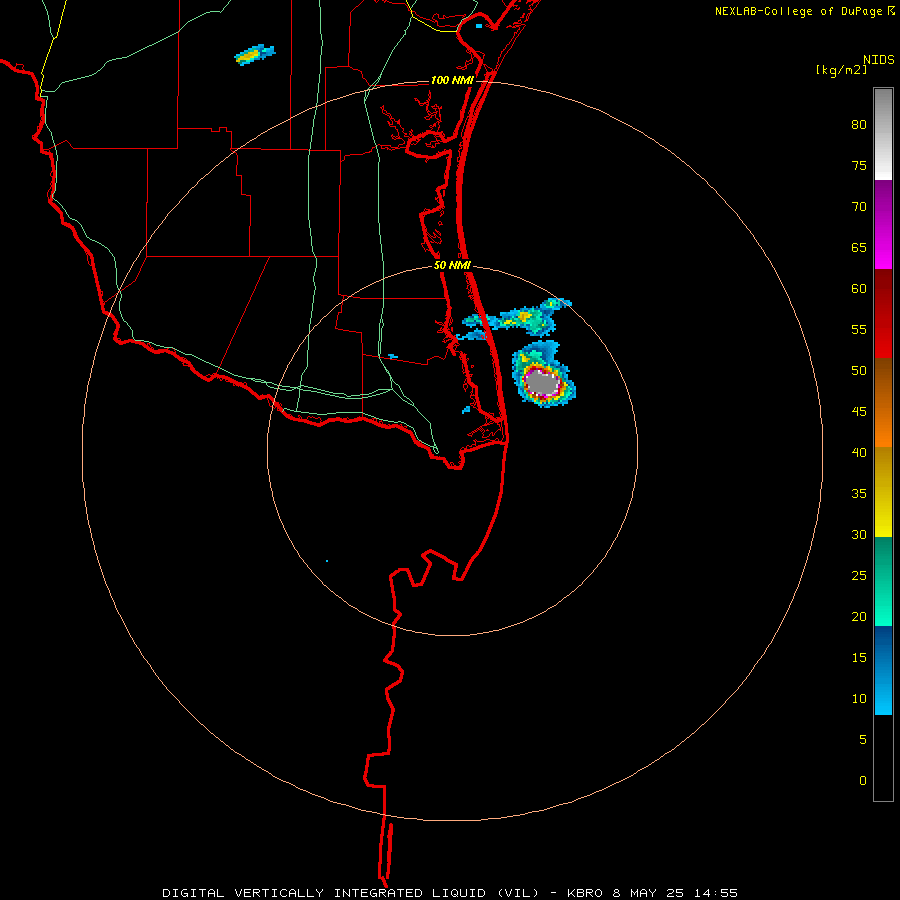Click the legend value 15
The width and height of the screenshot is (900, 900).
pyautogui.click(x=859, y=657)
